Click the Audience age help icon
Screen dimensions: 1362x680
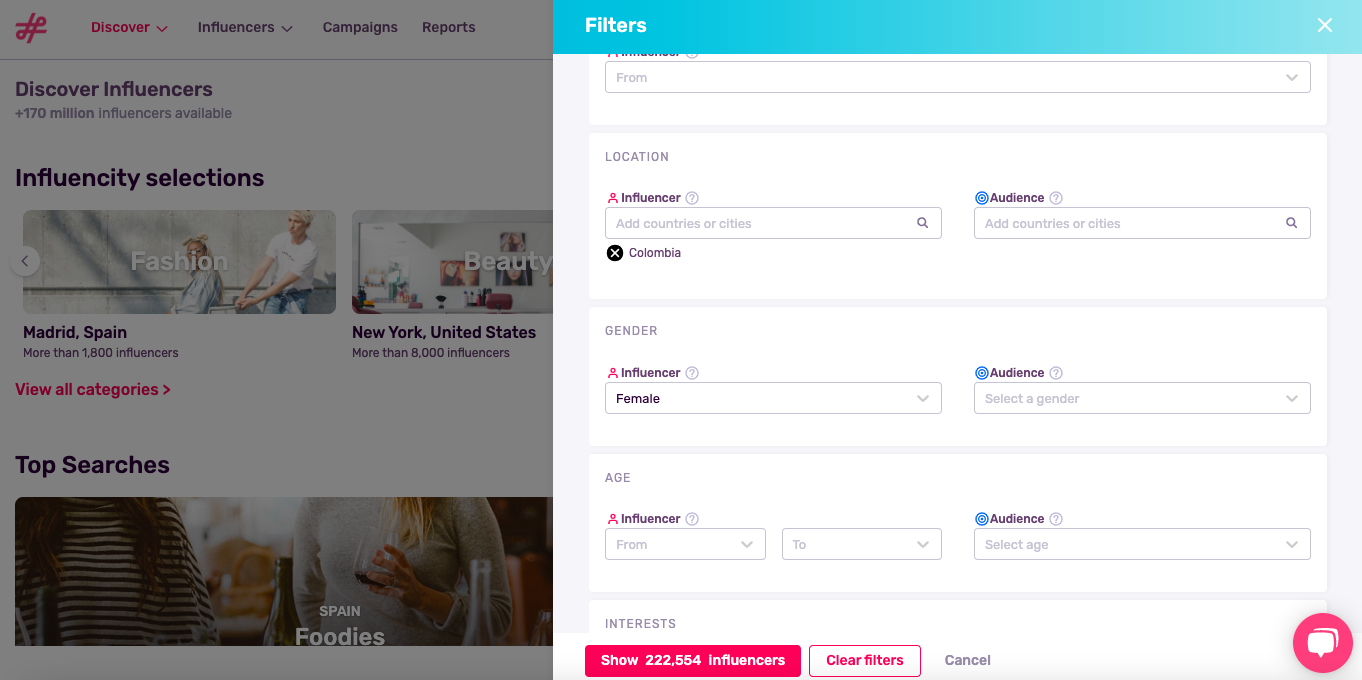1056,518
